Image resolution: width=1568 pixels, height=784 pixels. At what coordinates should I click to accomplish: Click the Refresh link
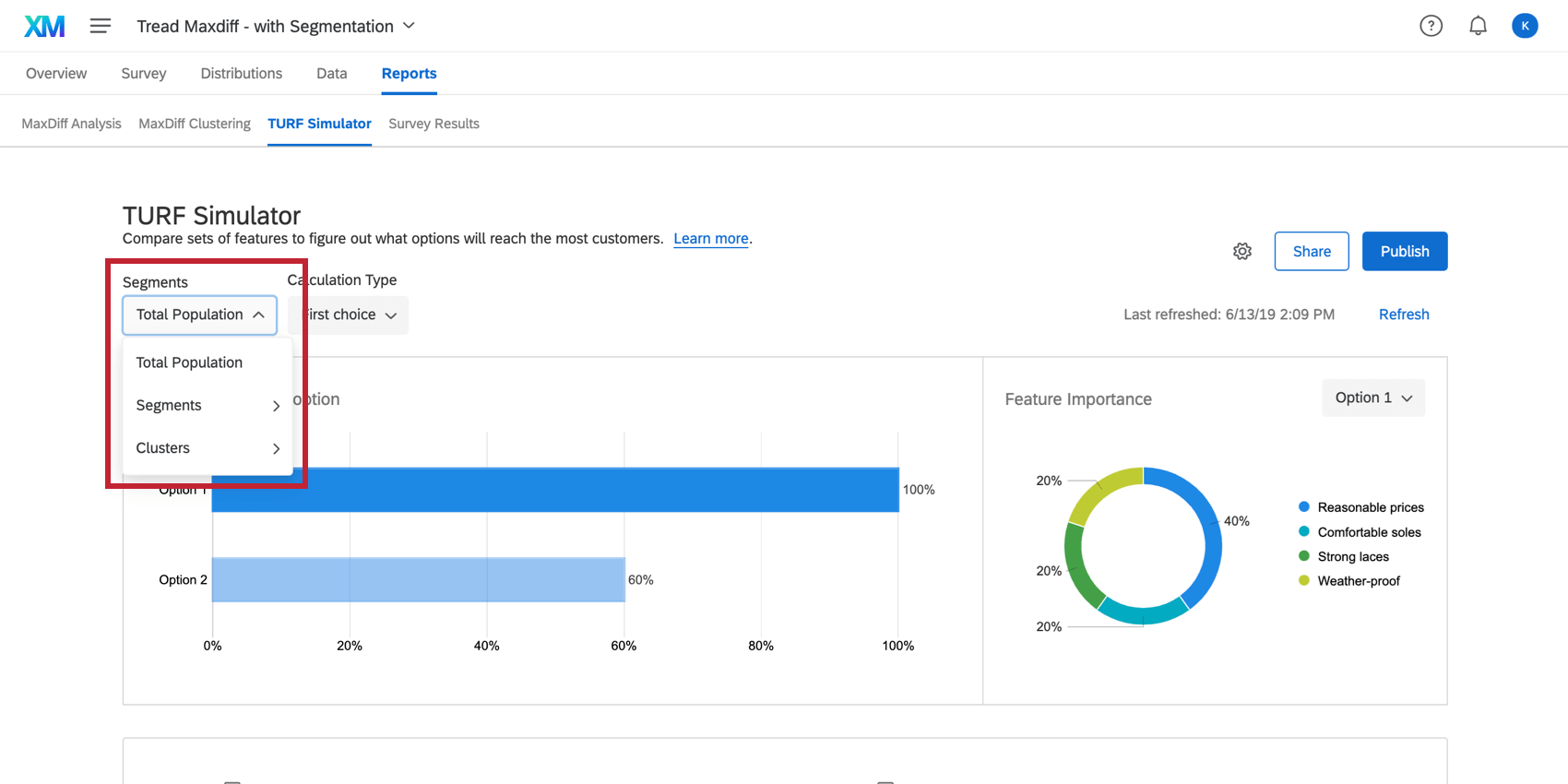pos(1403,315)
